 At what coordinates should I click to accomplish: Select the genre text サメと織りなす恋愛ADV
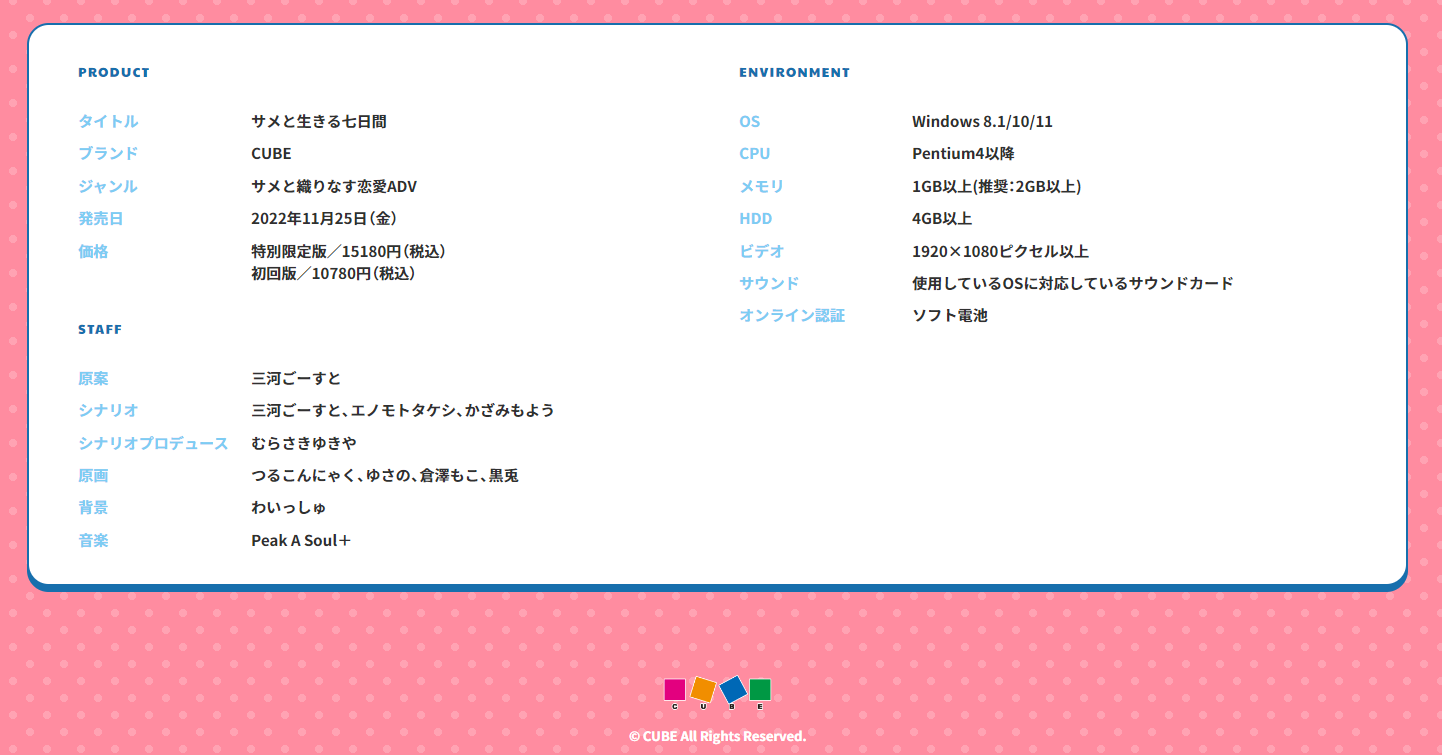pyautogui.click(x=334, y=186)
